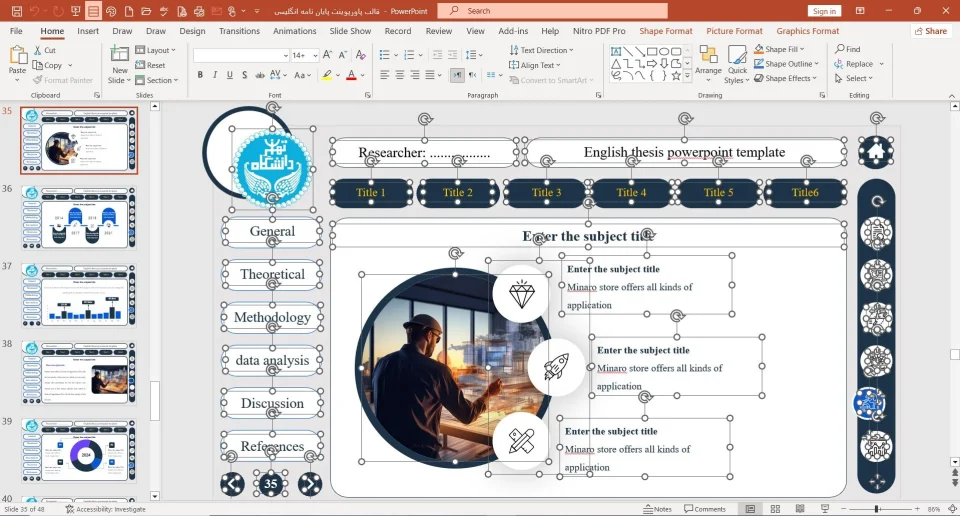Apply the red font color swatch

[351, 75]
